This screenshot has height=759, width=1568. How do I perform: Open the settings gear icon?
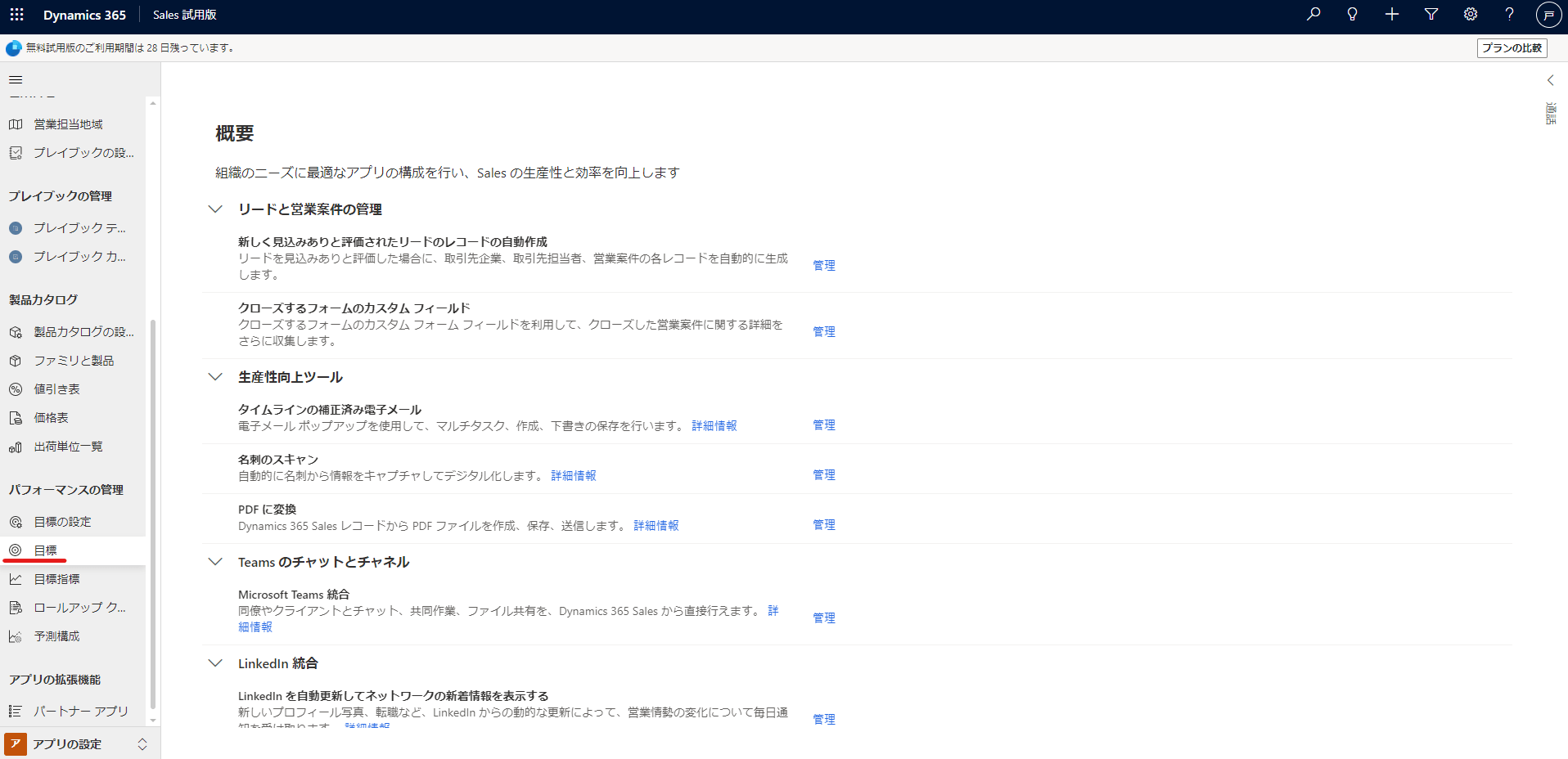coord(1471,14)
